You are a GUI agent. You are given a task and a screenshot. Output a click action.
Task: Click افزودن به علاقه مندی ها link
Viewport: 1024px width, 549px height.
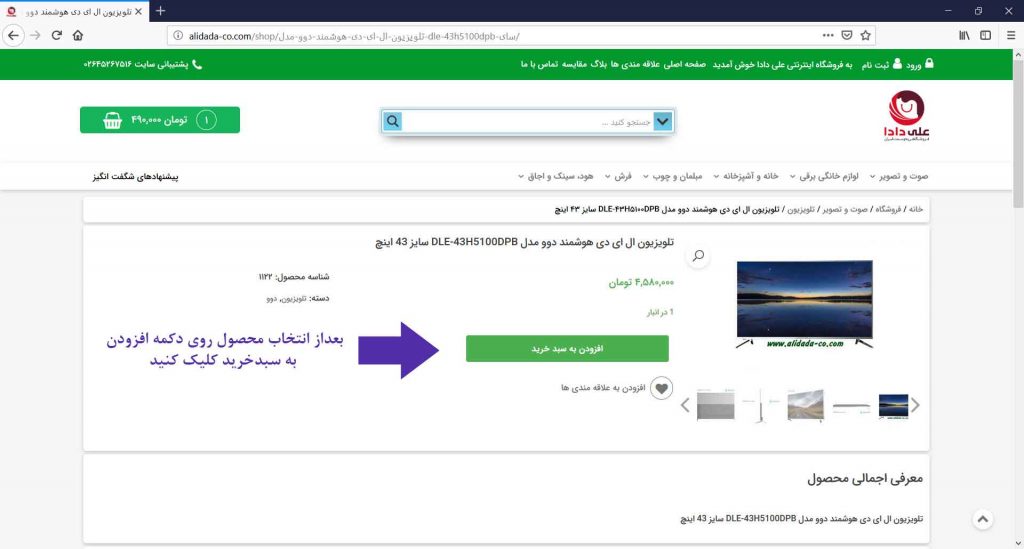point(603,388)
